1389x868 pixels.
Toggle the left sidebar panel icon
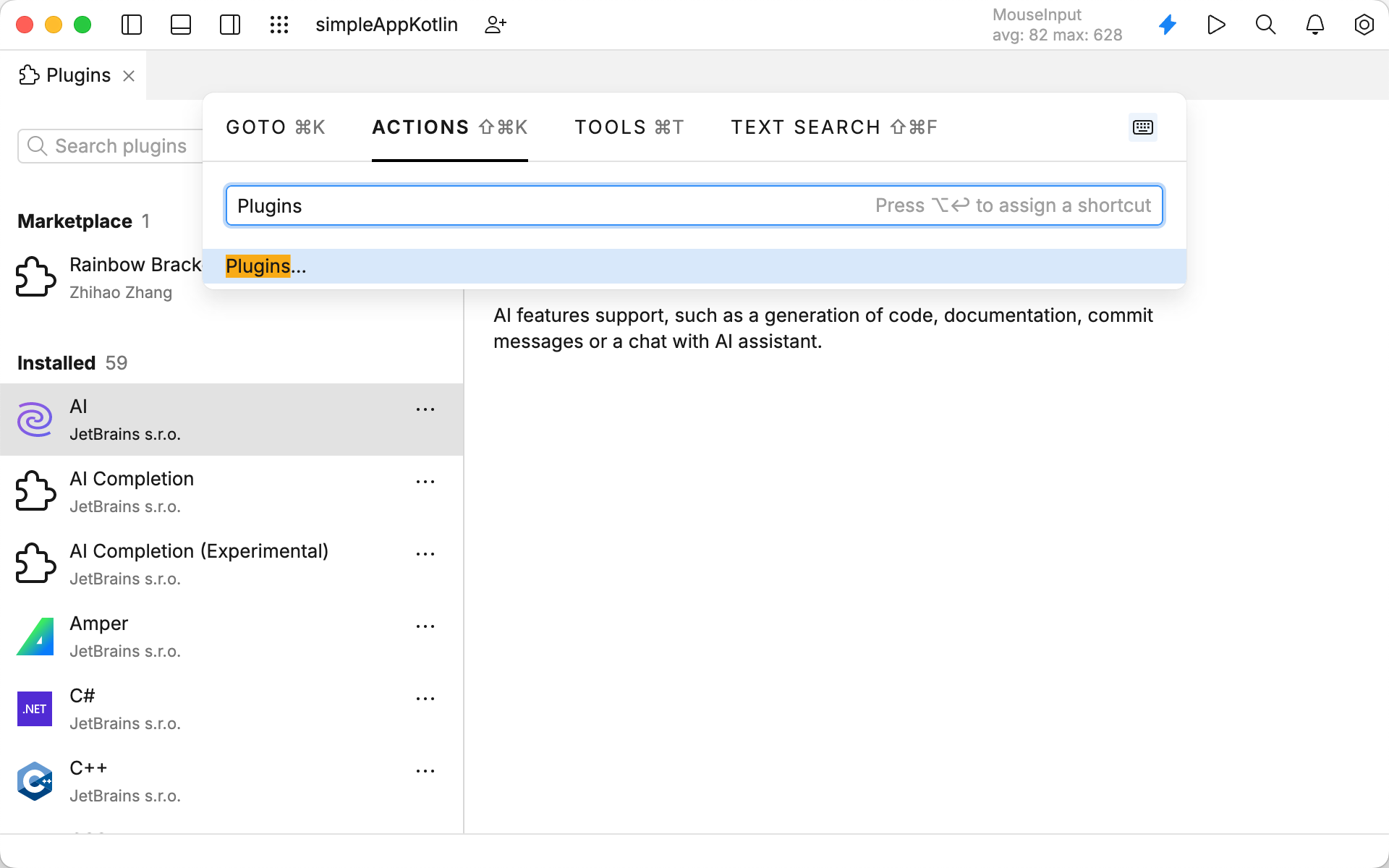pyautogui.click(x=131, y=24)
